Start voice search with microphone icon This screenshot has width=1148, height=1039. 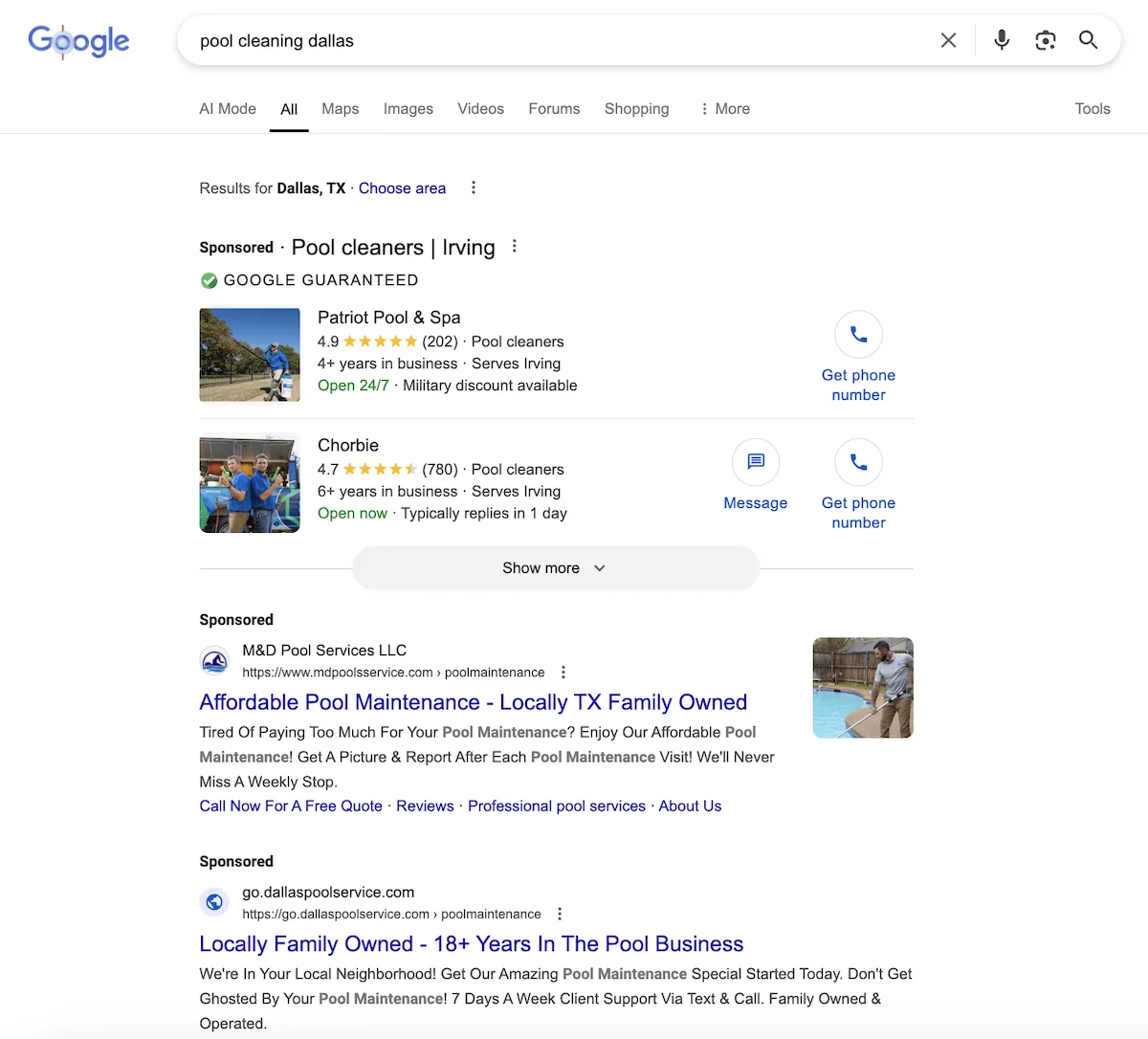(x=1002, y=40)
